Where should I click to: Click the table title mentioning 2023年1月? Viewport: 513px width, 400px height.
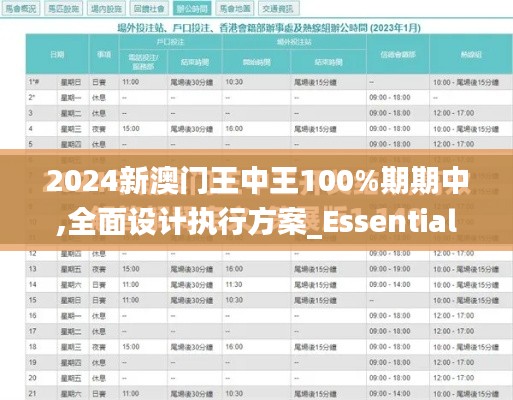(x=269, y=28)
